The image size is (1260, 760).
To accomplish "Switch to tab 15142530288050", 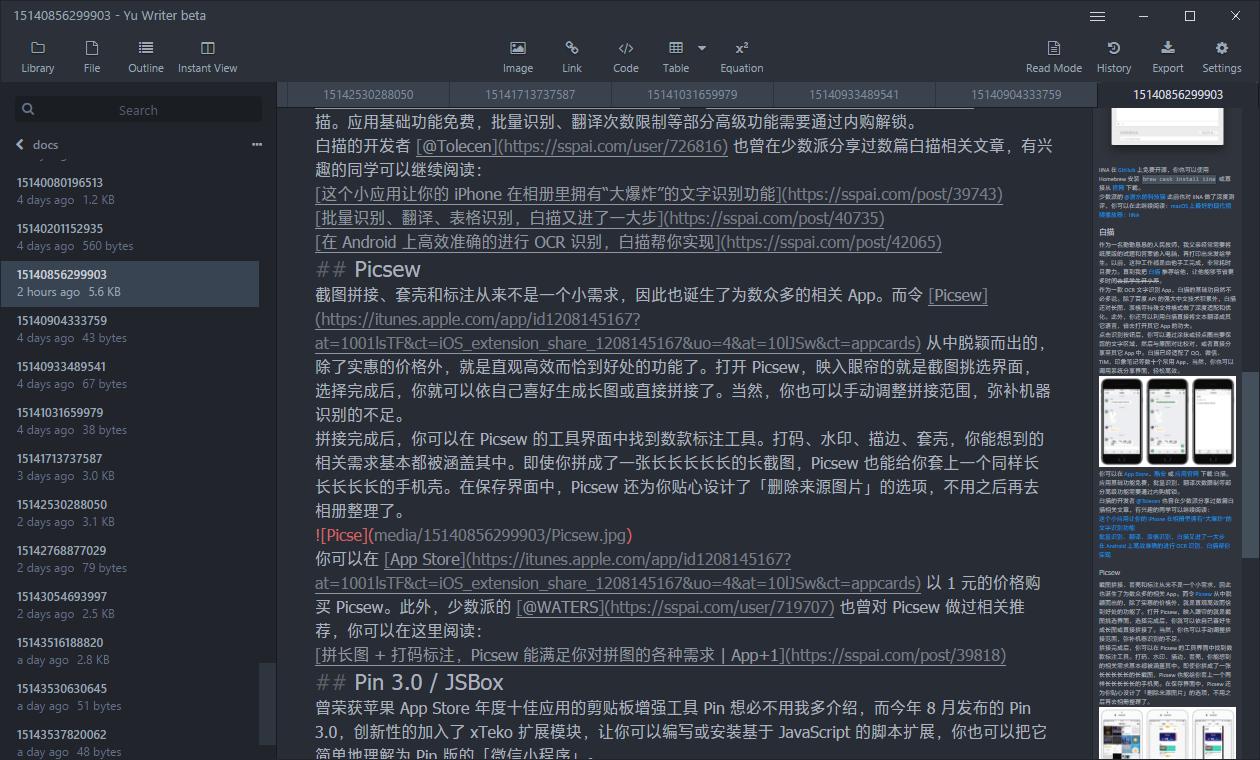I will 368,94.
